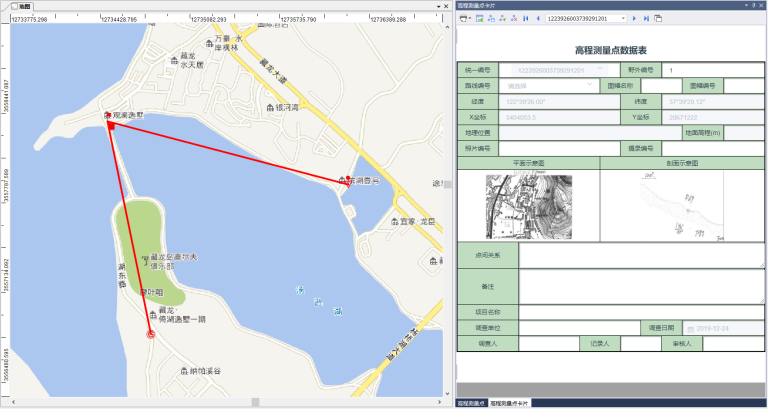Click map vertical scrollbar down arrow

click(x=447, y=393)
